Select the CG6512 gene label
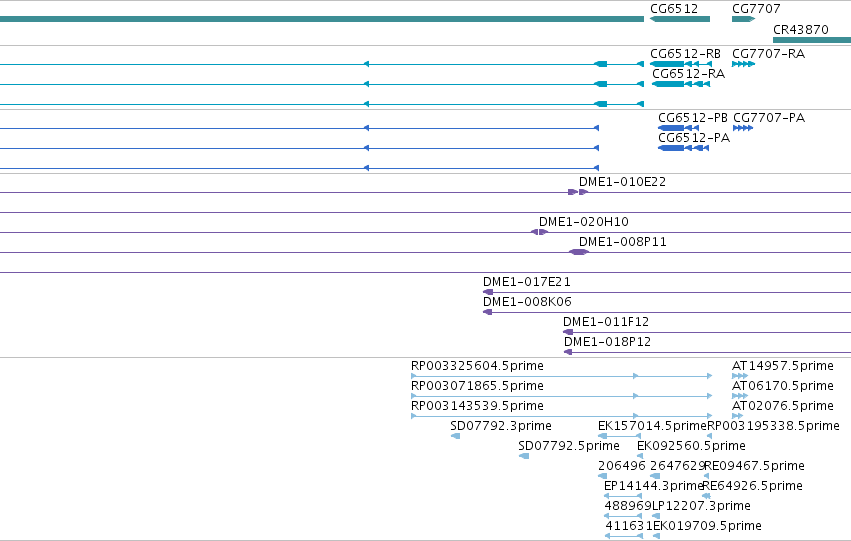Screen dimensions: 851x541 (674, 9)
